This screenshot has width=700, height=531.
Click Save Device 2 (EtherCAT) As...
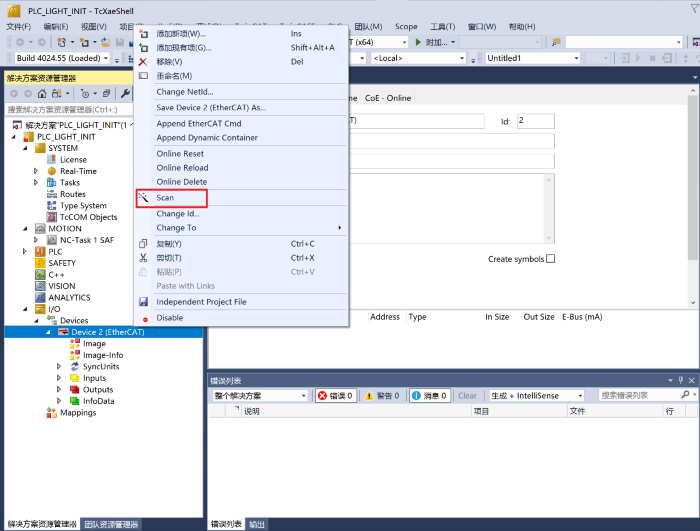pyautogui.click(x=211, y=108)
